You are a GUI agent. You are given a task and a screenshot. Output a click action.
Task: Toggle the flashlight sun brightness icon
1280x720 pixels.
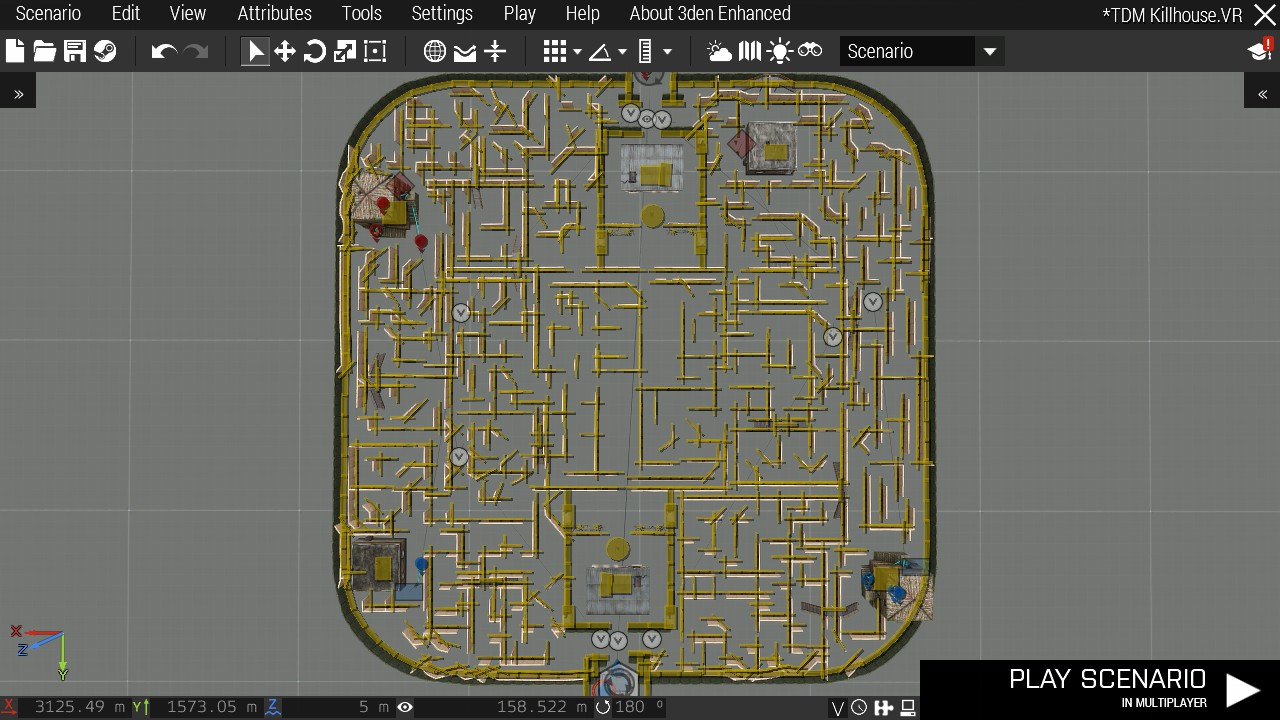pos(780,51)
